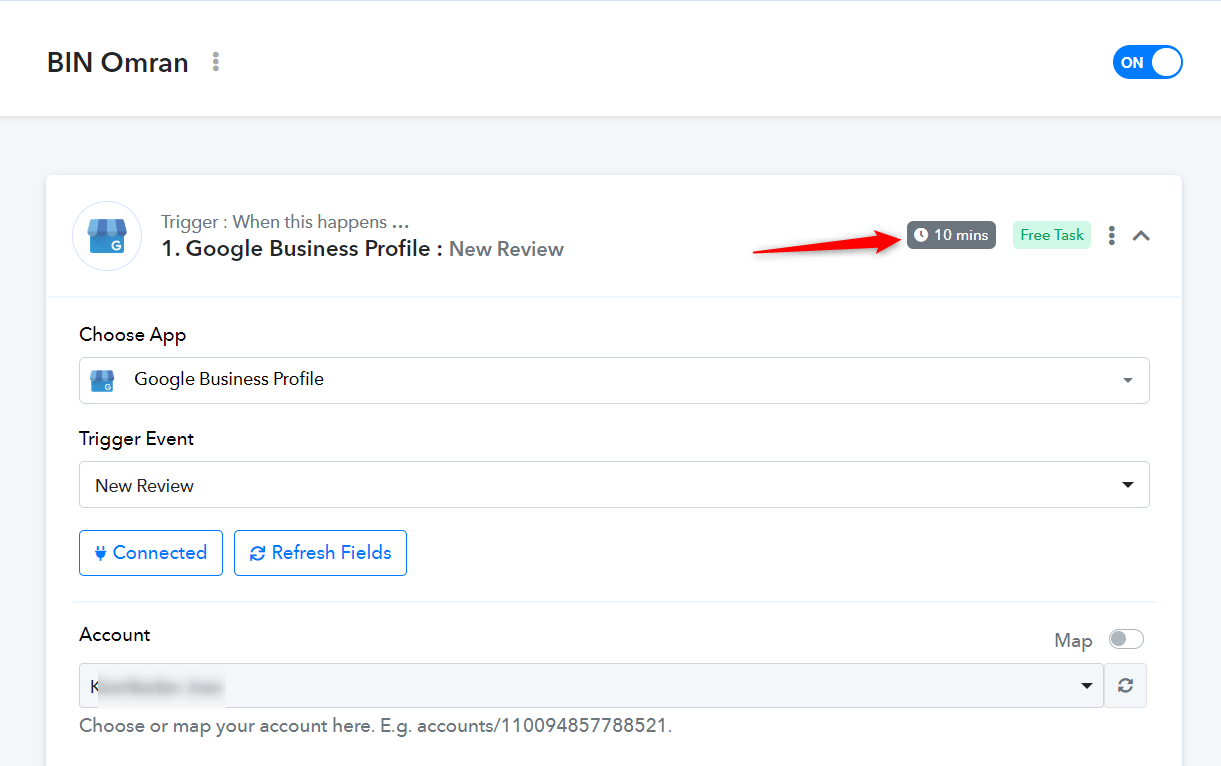Collapse the trigger step with the chevron
The image size is (1221, 766).
(1141, 236)
